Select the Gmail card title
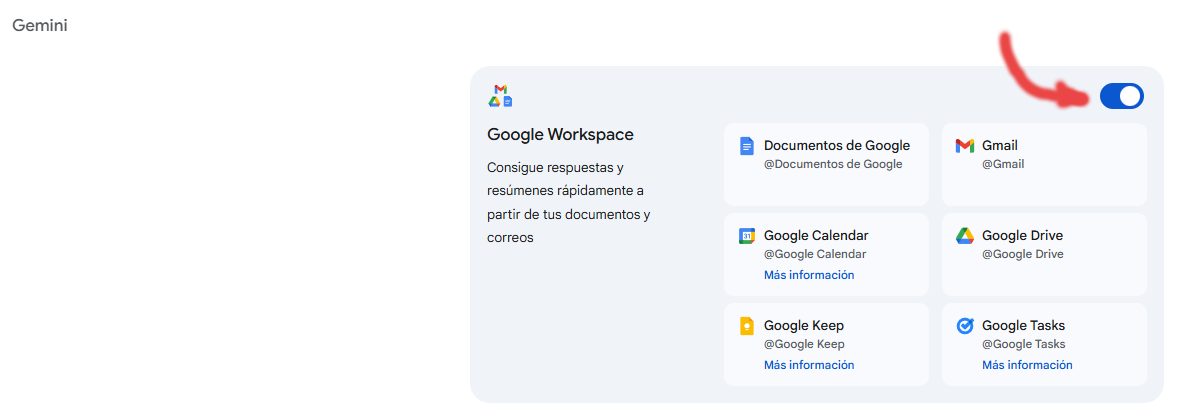 click(1000, 145)
